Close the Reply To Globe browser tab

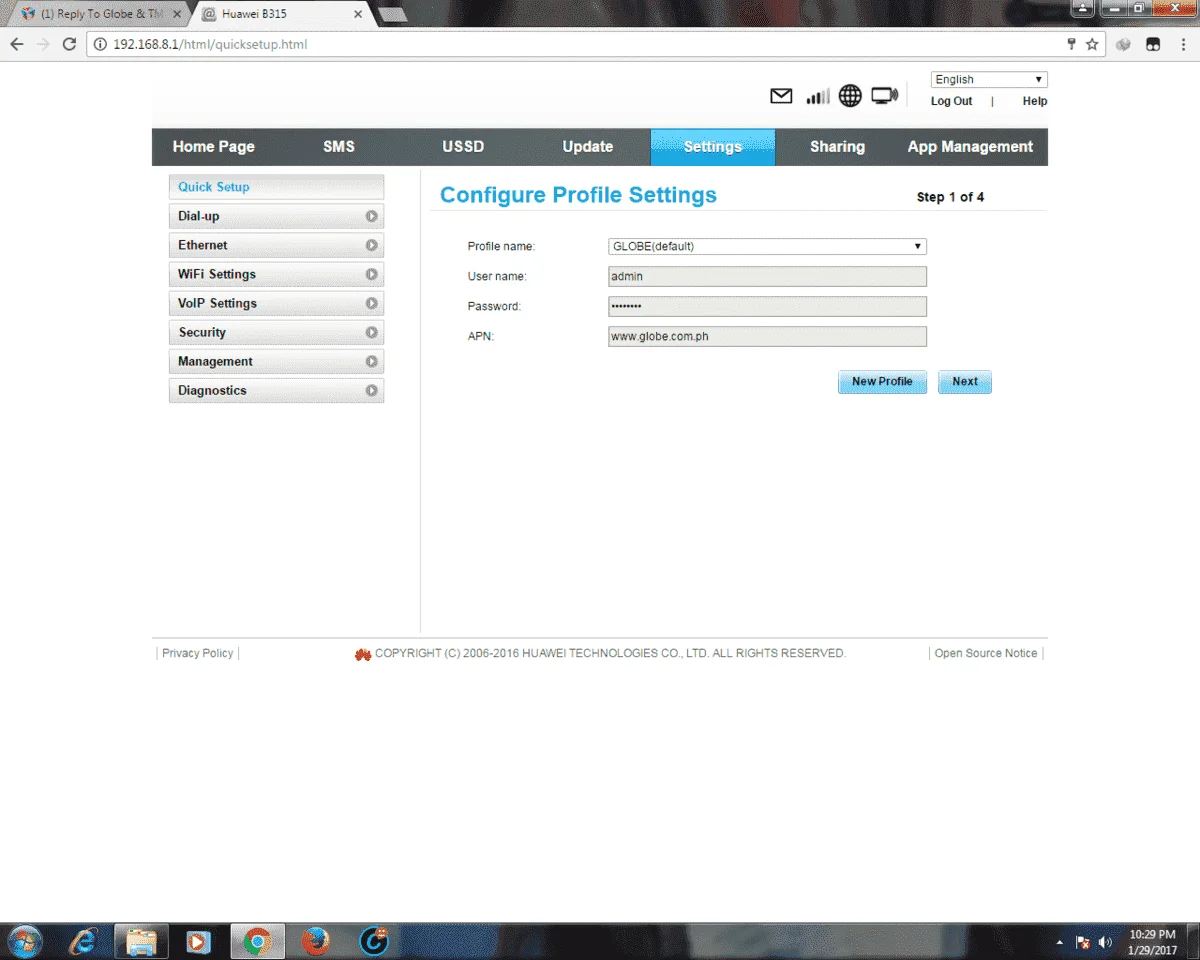coord(177,14)
